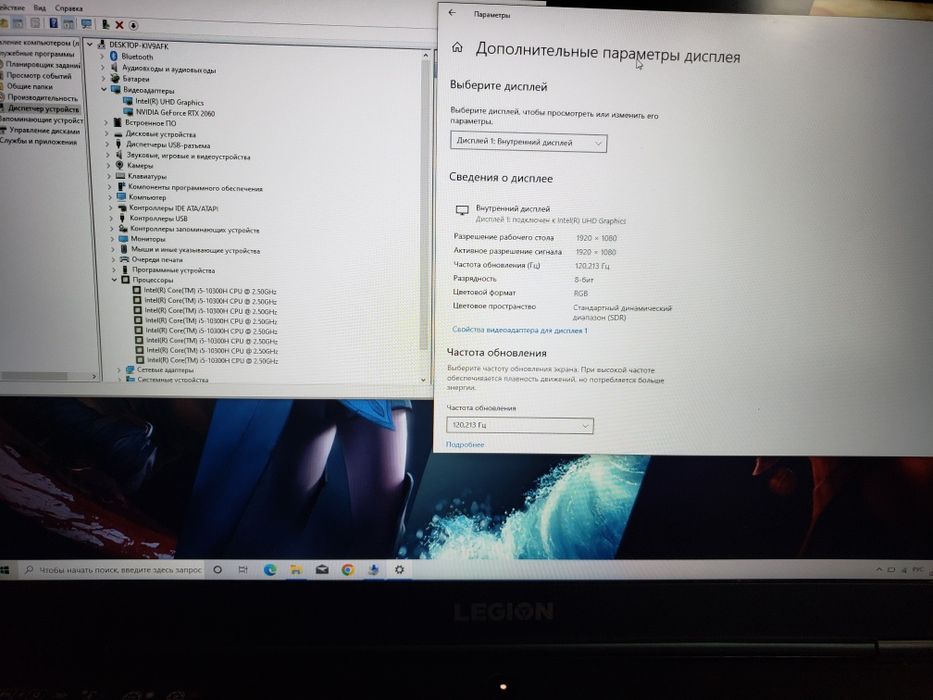Click the red X uninstall device icon
This screenshot has width=933, height=700.
click(x=119, y=25)
